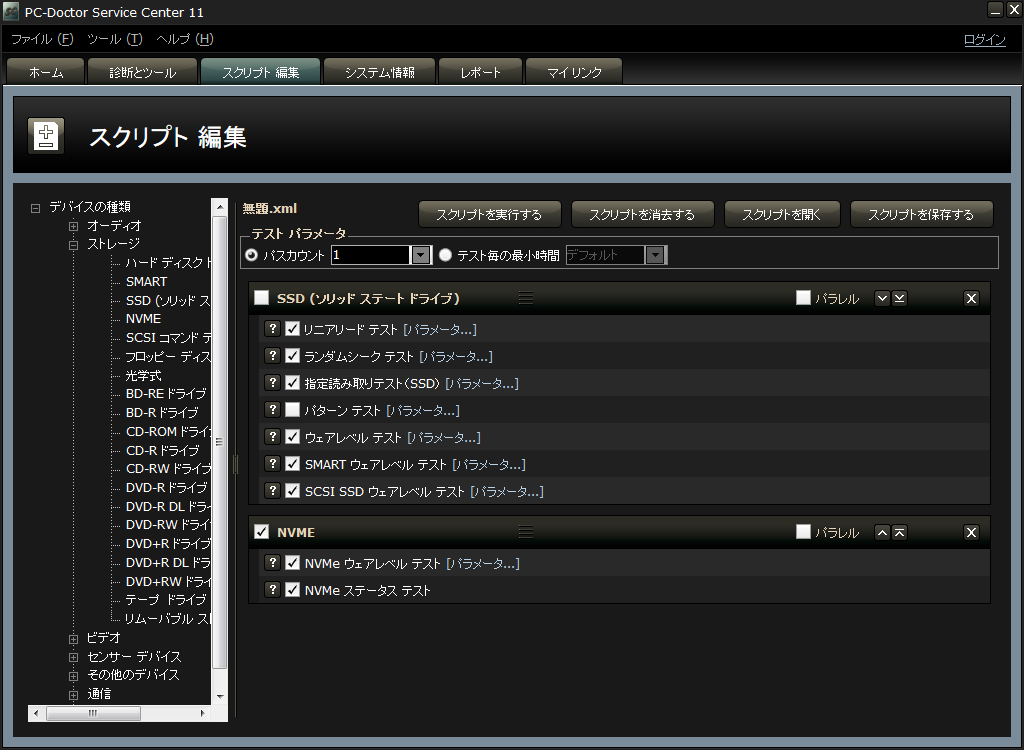The height and width of the screenshot is (750, 1024).
Task: Expand the 通信 tree node
Action: (73, 694)
